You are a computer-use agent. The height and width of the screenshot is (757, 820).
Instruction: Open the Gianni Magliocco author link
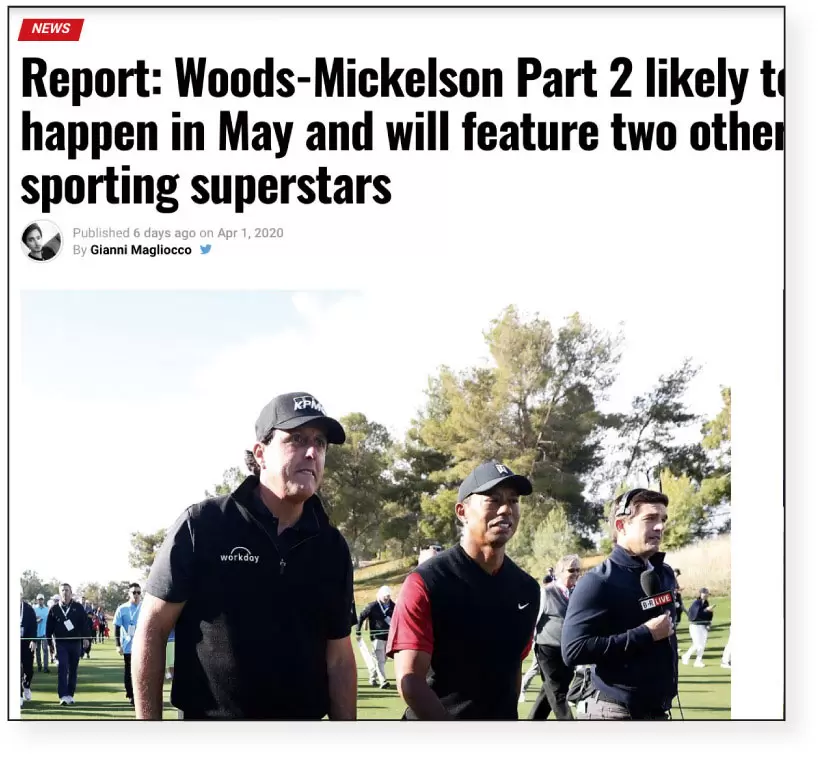141,250
